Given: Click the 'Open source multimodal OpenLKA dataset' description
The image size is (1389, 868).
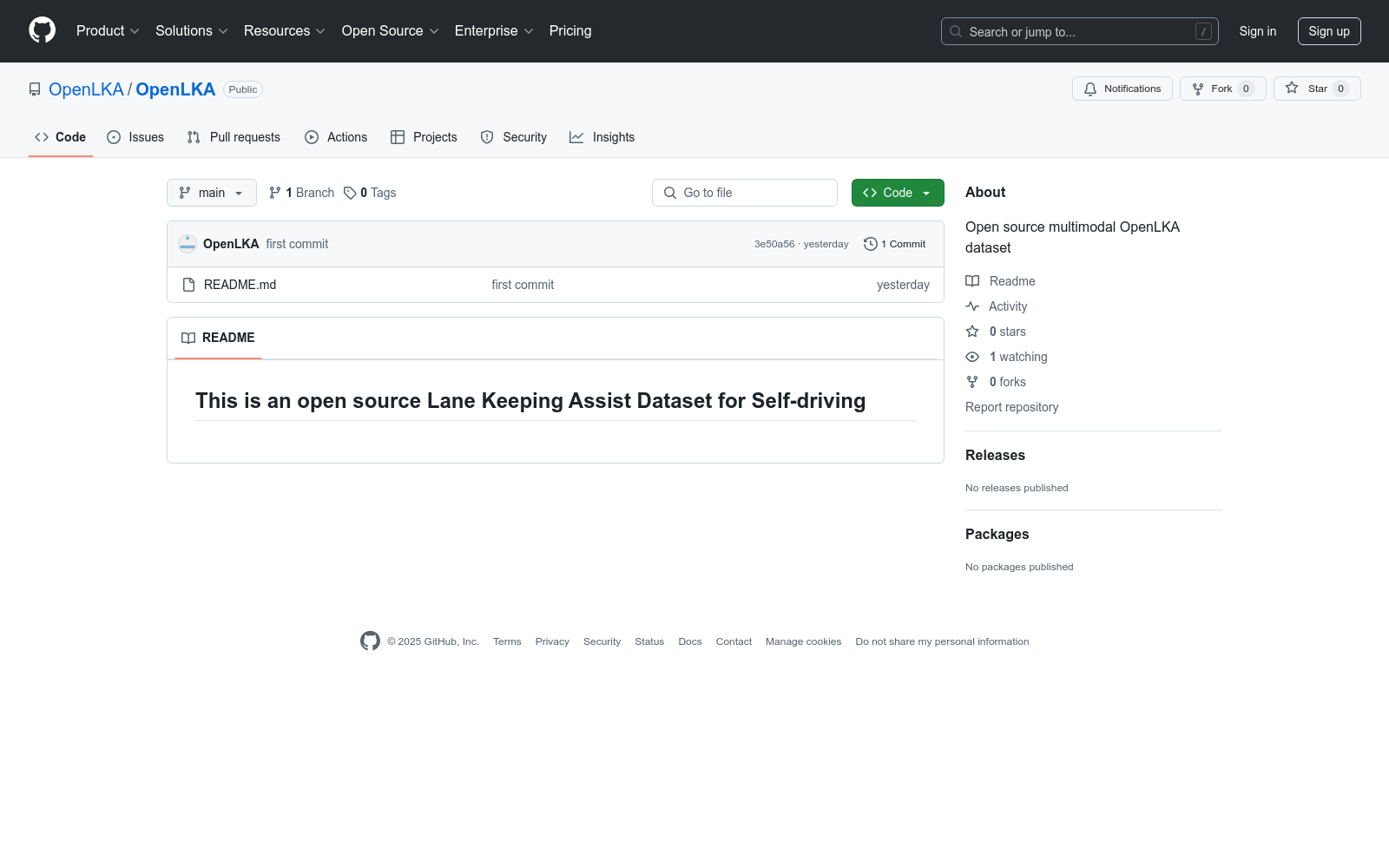Looking at the screenshot, I should click(x=1072, y=237).
